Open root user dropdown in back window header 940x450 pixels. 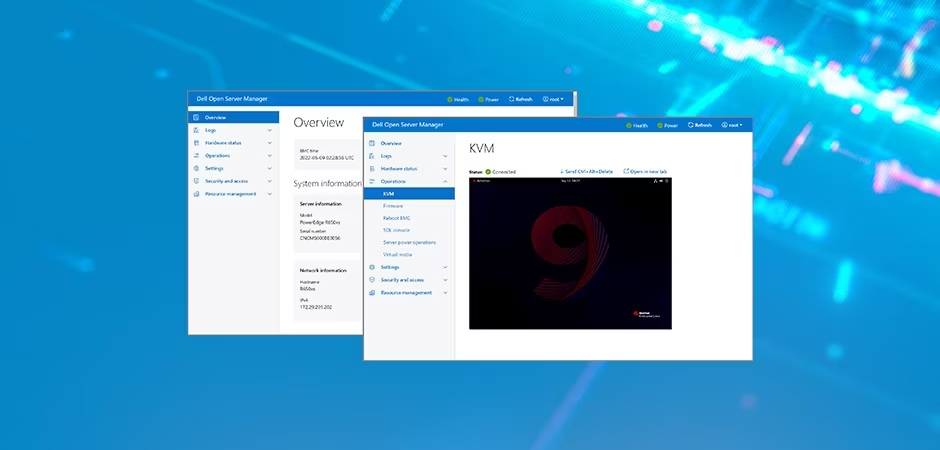(553, 99)
